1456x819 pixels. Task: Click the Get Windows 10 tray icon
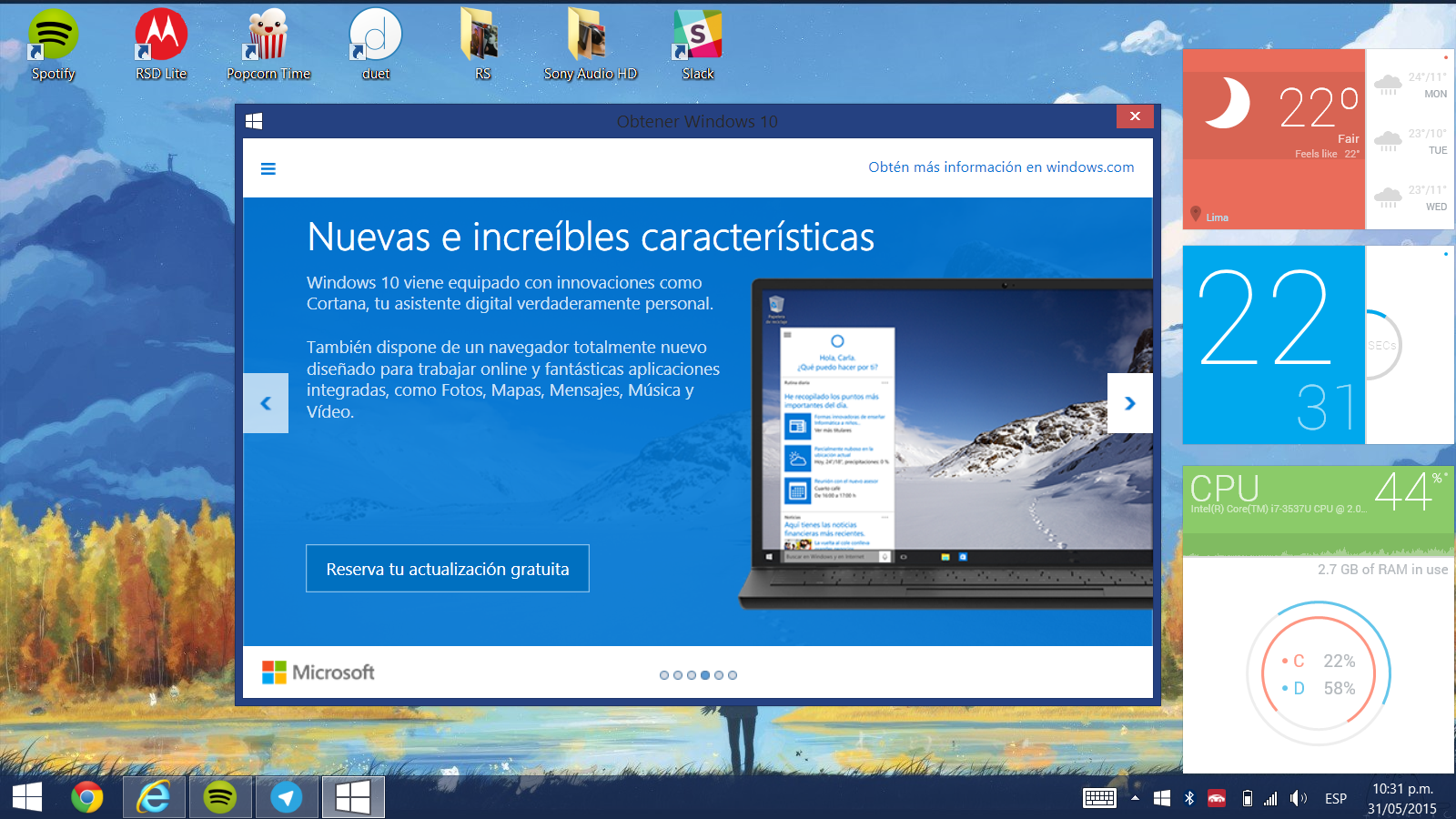tap(1162, 798)
